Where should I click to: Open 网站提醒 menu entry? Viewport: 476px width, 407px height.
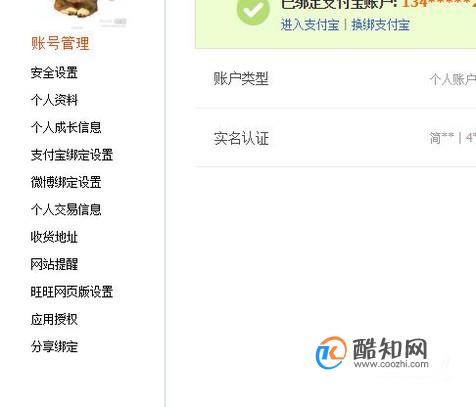point(54,264)
